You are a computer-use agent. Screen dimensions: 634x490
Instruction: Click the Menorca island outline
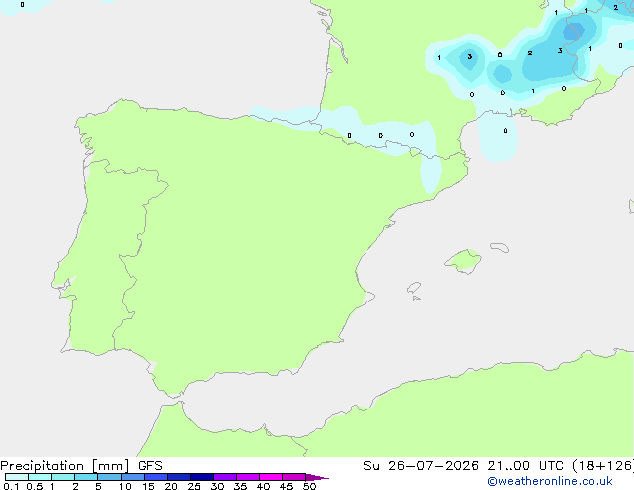coord(500,247)
